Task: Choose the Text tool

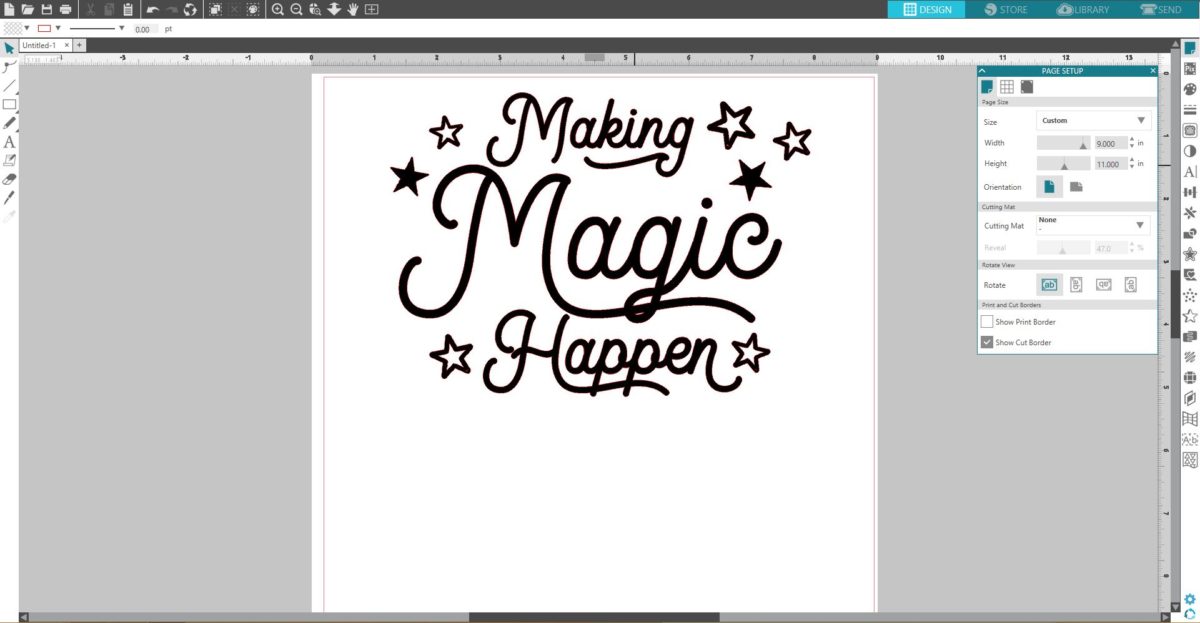Action: (10, 141)
